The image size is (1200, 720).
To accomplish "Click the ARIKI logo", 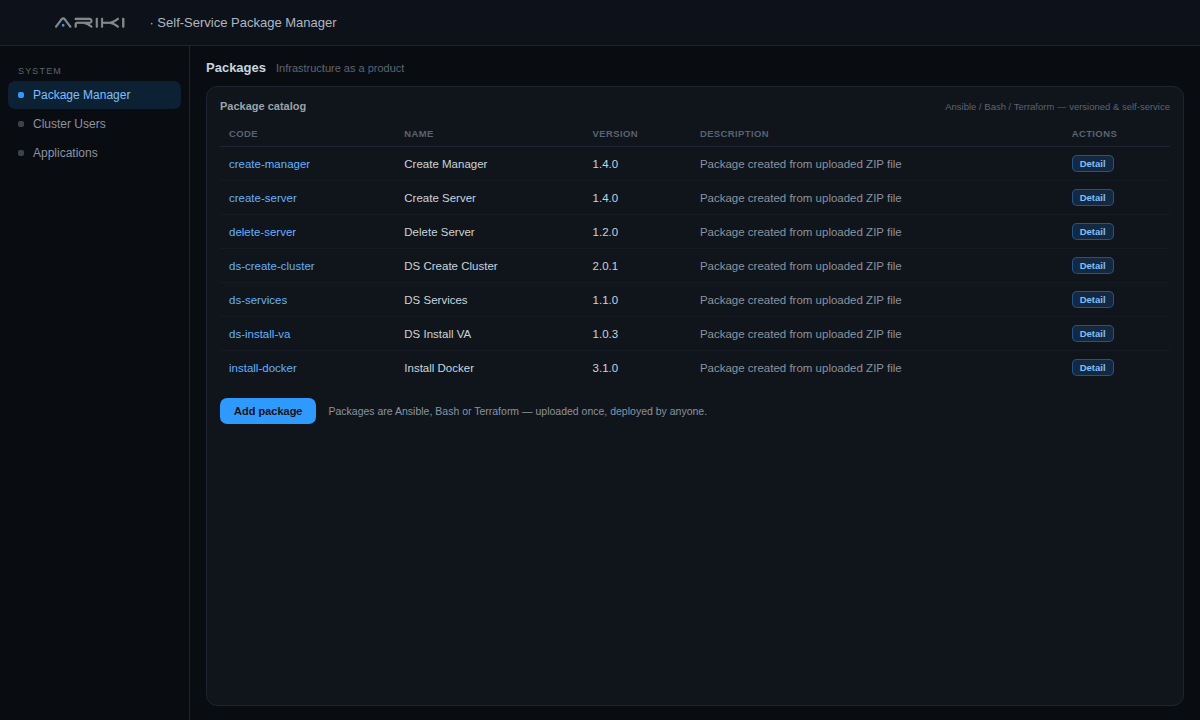I will pyautogui.click(x=90, y=22).
